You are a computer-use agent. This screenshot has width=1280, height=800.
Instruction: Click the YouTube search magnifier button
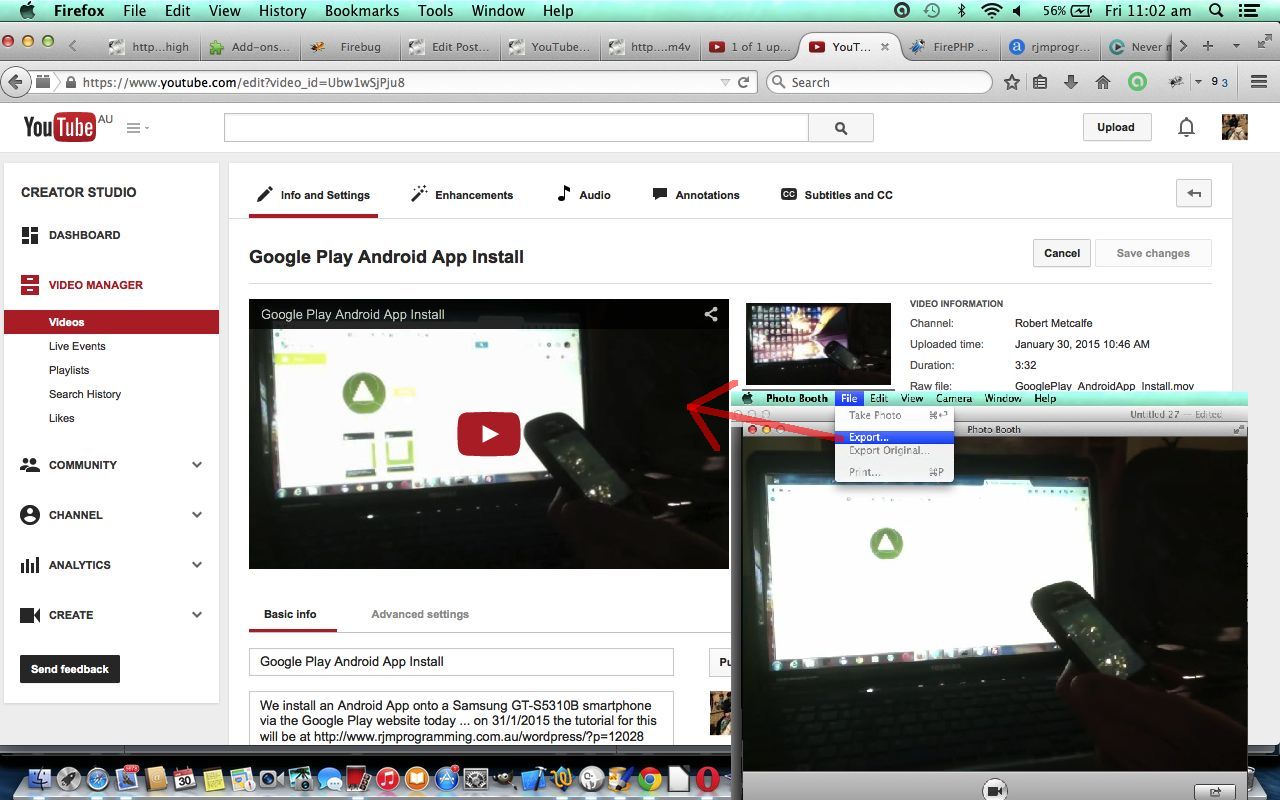click(841, 128)
